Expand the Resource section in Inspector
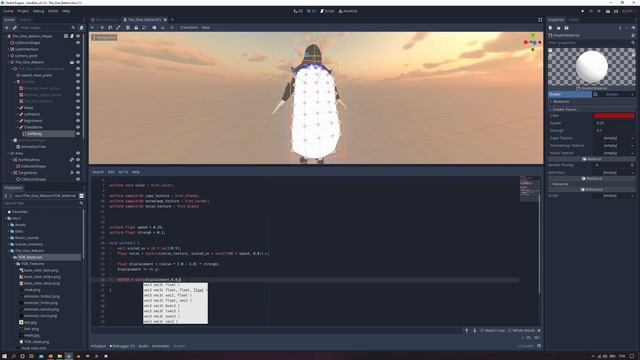Screen dimensions: 640x360 point(592,102)
